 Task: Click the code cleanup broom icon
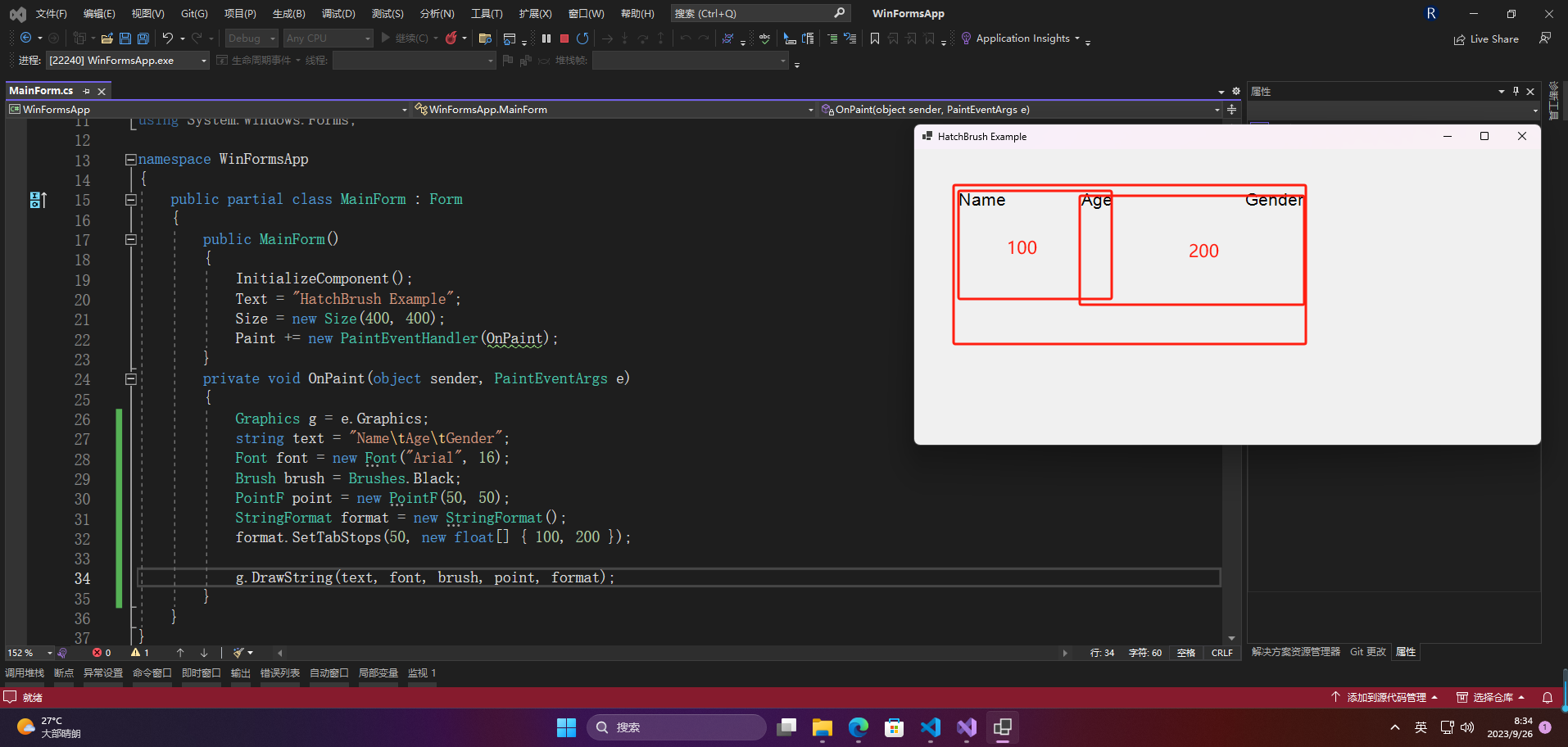click(238, 653)
